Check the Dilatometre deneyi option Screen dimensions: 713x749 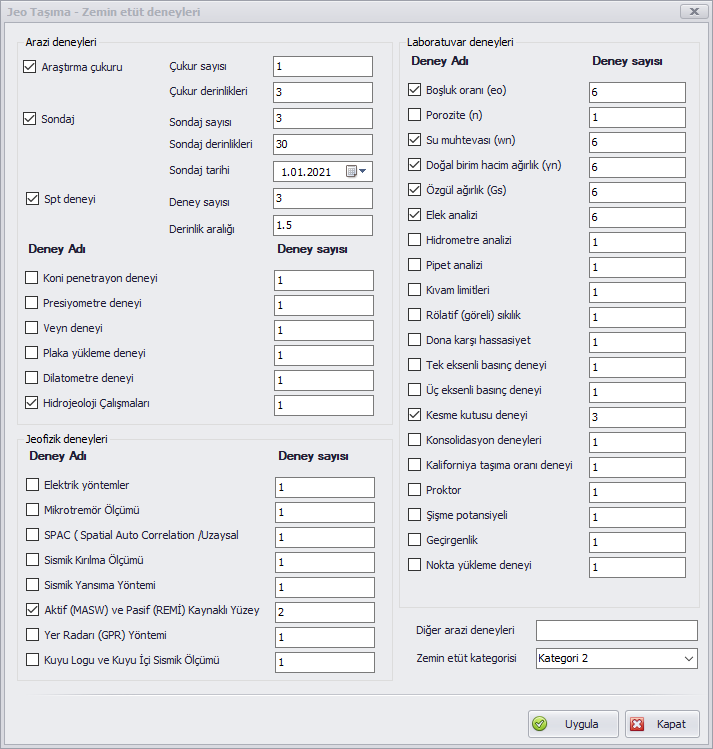coord(32,377)
